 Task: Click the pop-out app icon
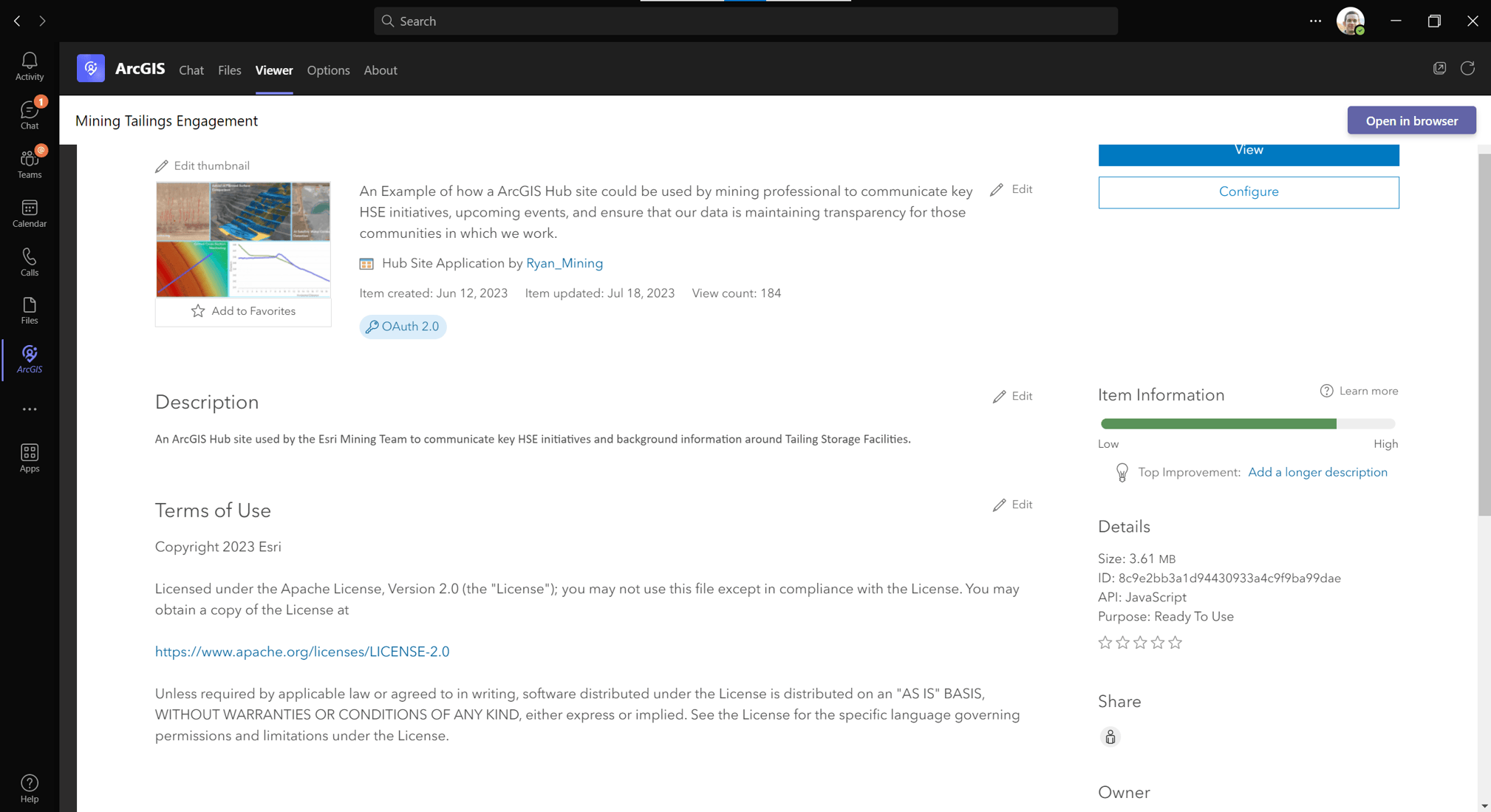tap(1439, 69)
